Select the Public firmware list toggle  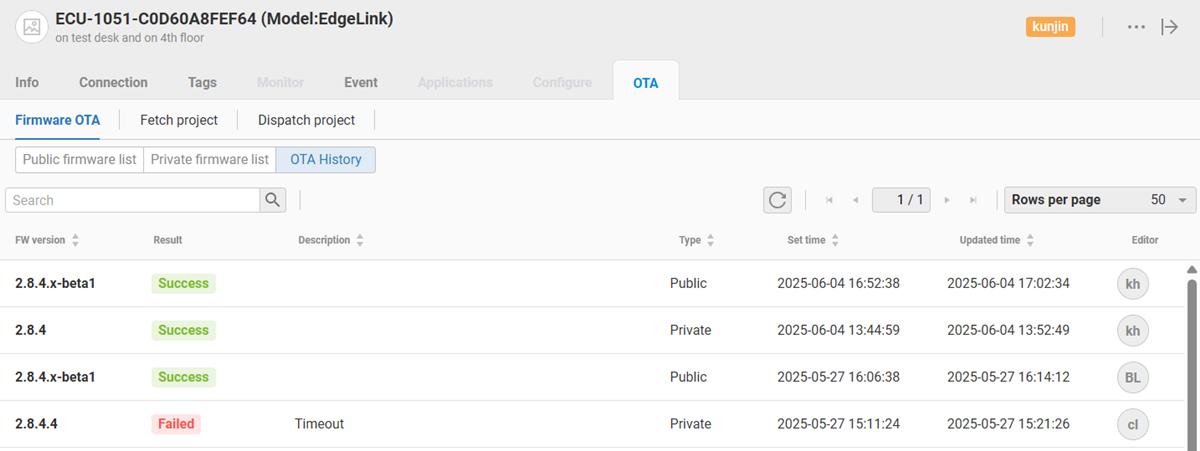click(x=79, y=160)
